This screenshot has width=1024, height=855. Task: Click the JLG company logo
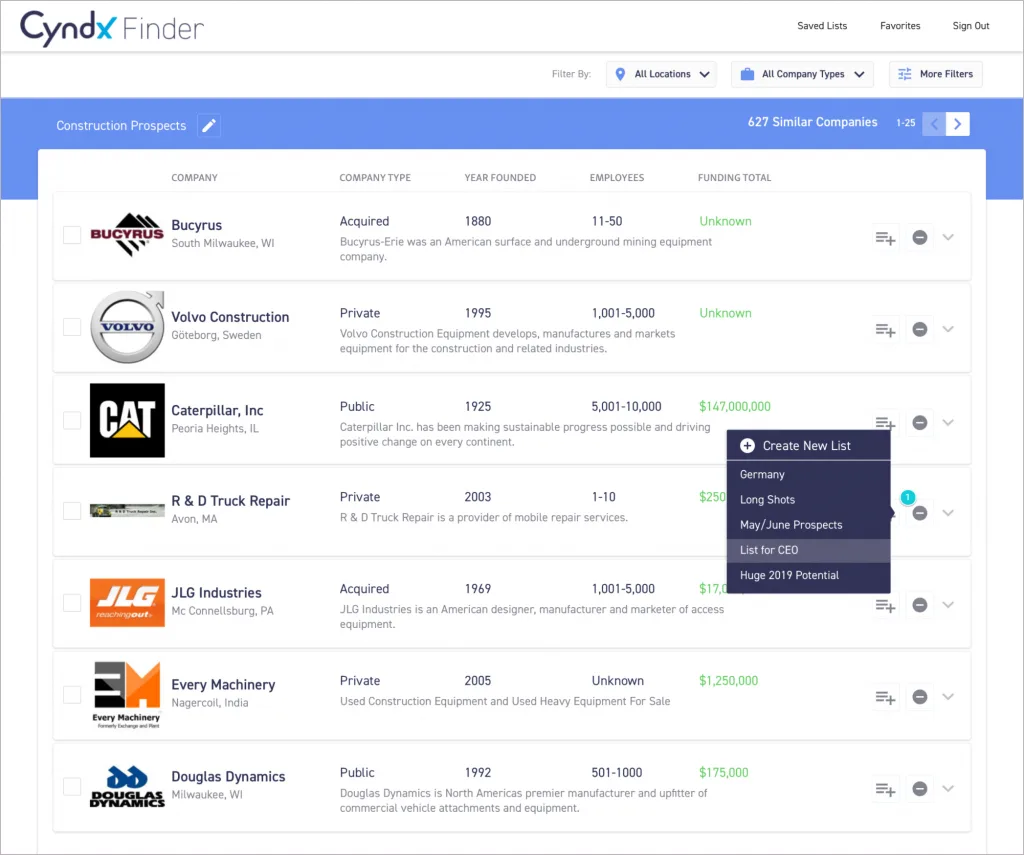[127, 602]
